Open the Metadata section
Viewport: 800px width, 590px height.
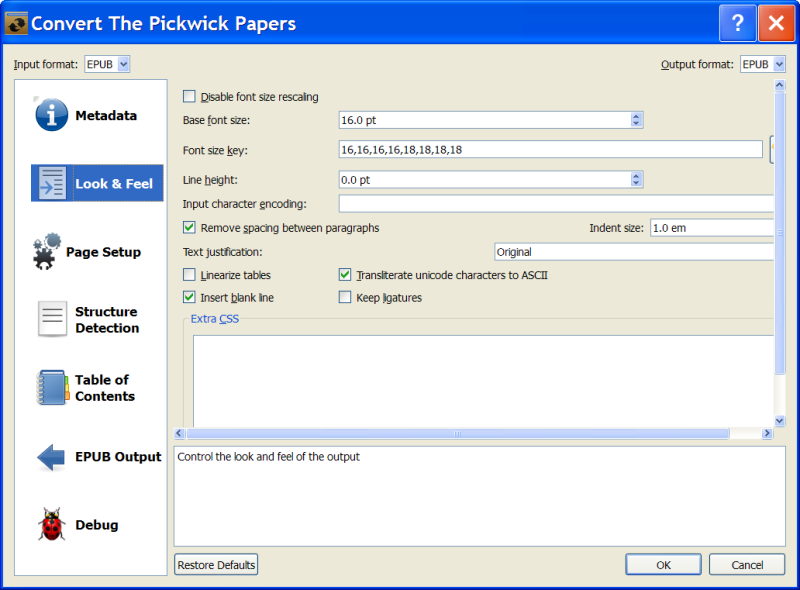click(x=97, y=115)
